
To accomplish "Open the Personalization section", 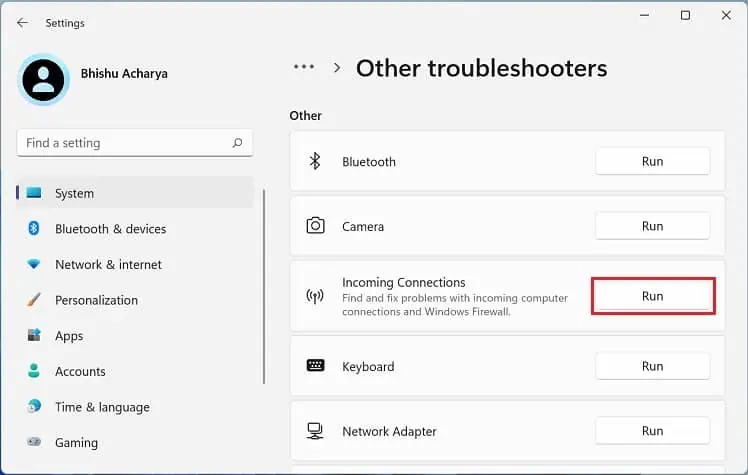I will pyautogui.click(x=96, y=300).
